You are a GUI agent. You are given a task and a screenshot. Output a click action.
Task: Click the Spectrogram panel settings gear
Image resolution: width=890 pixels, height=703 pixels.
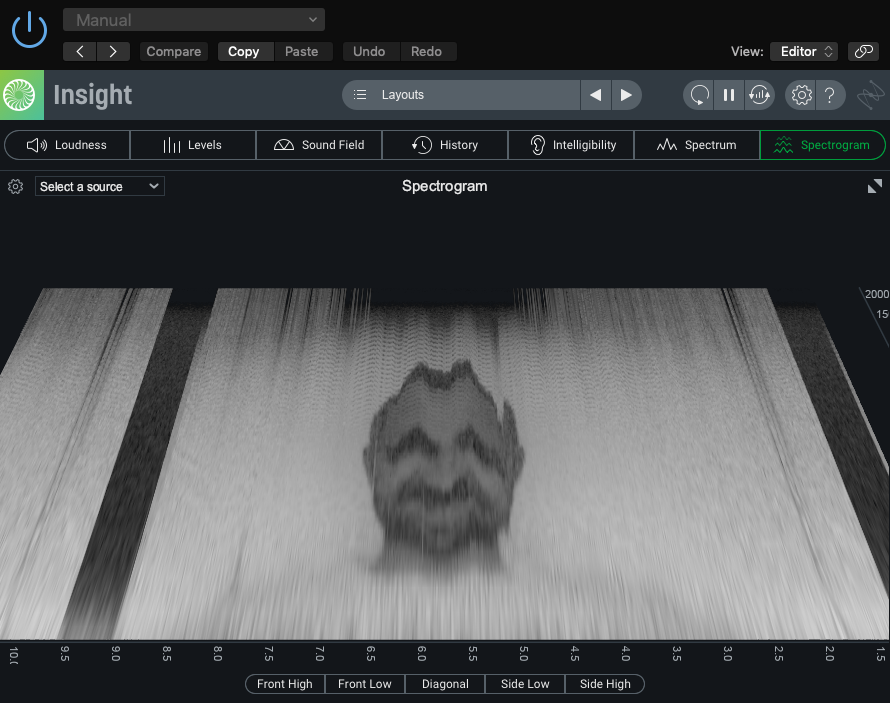pos(15,186)
